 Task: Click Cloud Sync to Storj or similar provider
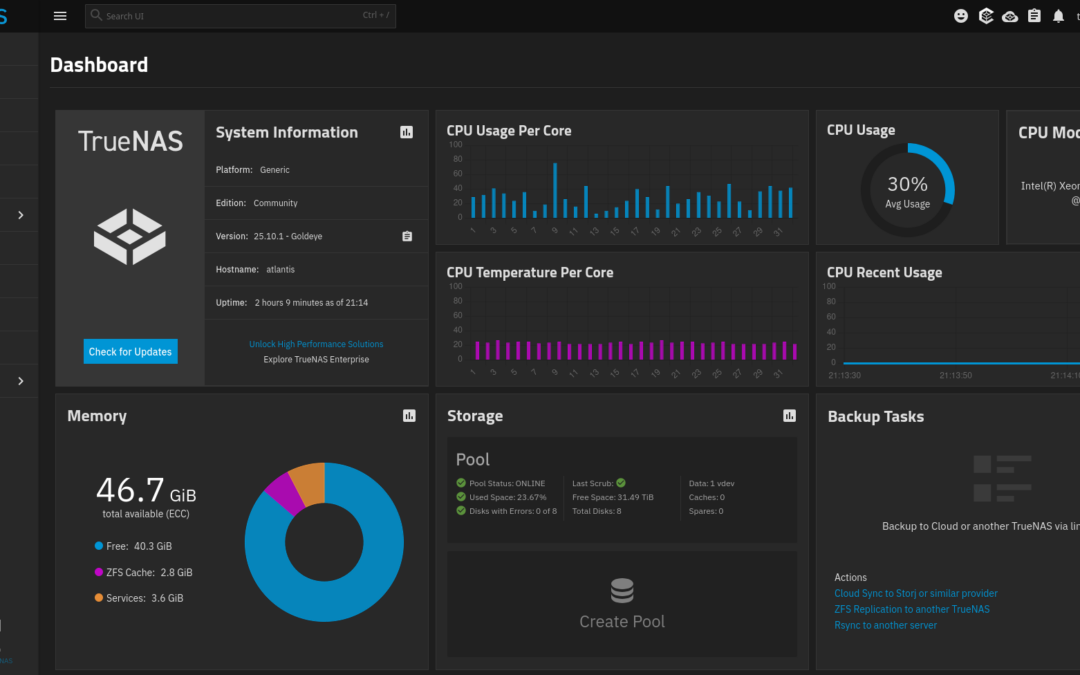click(x=915, y=593)
